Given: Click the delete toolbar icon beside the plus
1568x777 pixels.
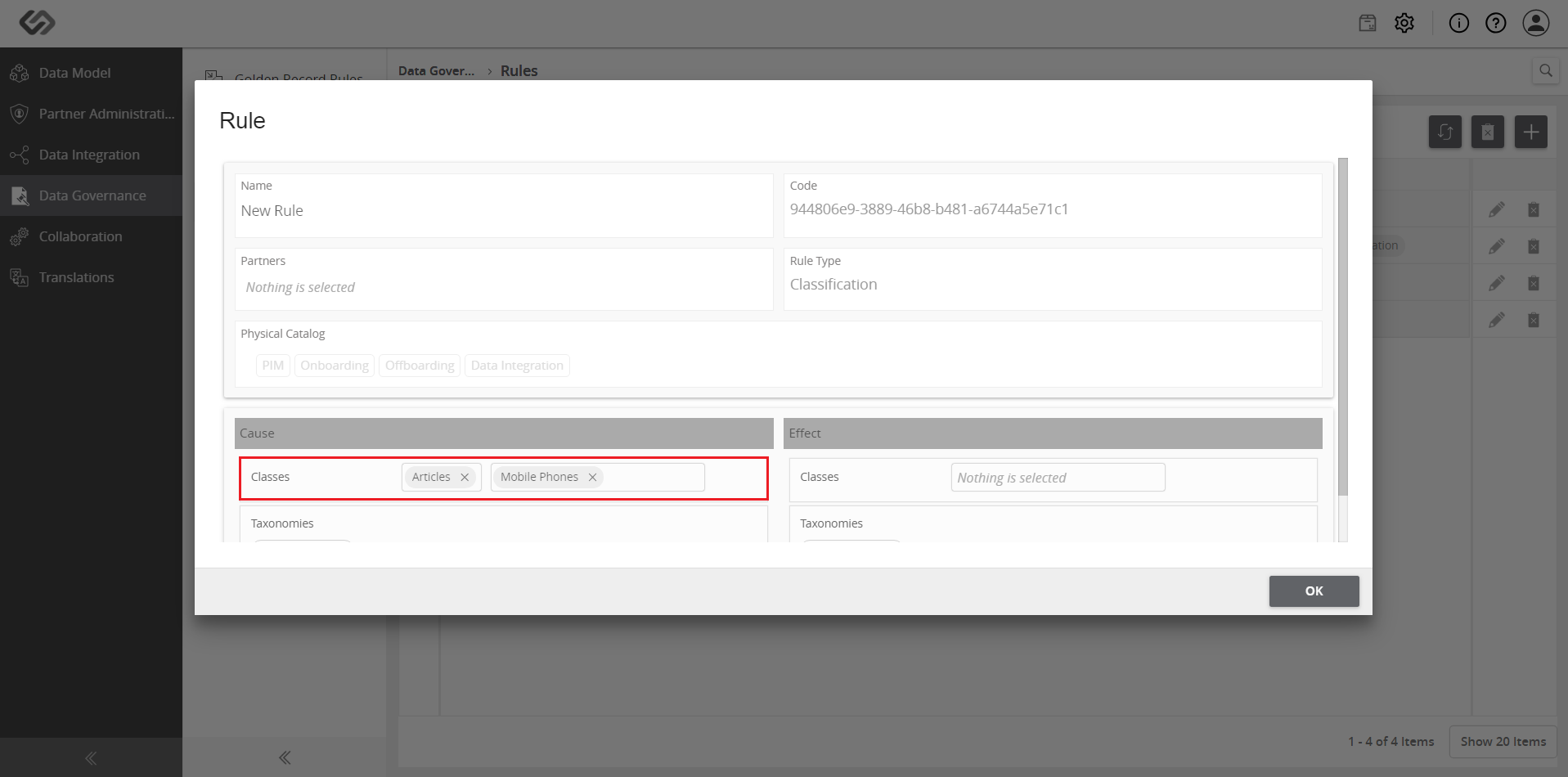Looking at the screenshot, I should pos(1488,132).
